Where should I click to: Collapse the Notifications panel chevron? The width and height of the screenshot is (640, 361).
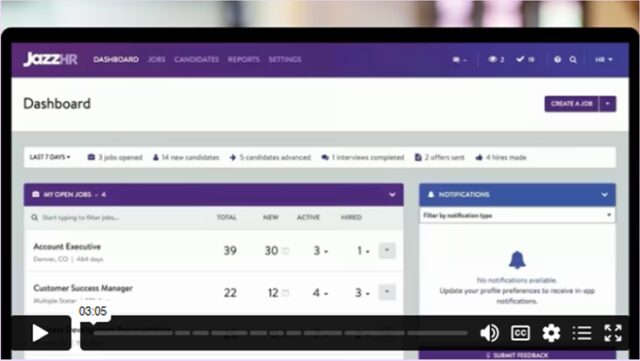[x=604, y=195]
